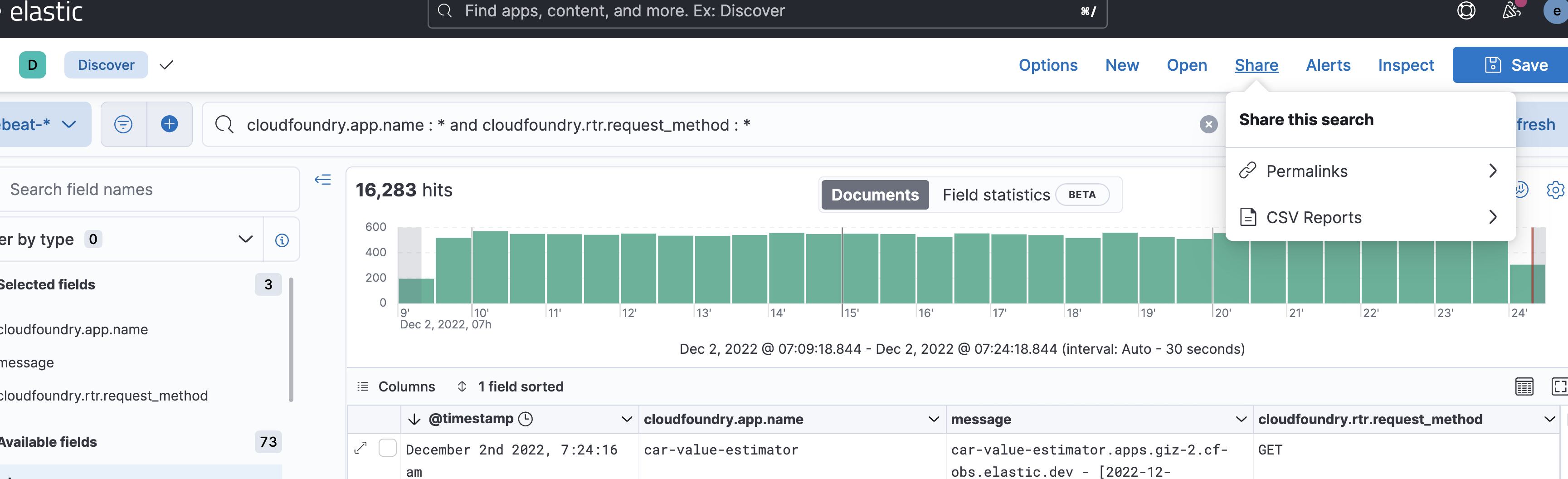The width and height of the screenshot is (1568, 479).
Task: Click the 1 field sorted button
Action: [x=510, y=386]
